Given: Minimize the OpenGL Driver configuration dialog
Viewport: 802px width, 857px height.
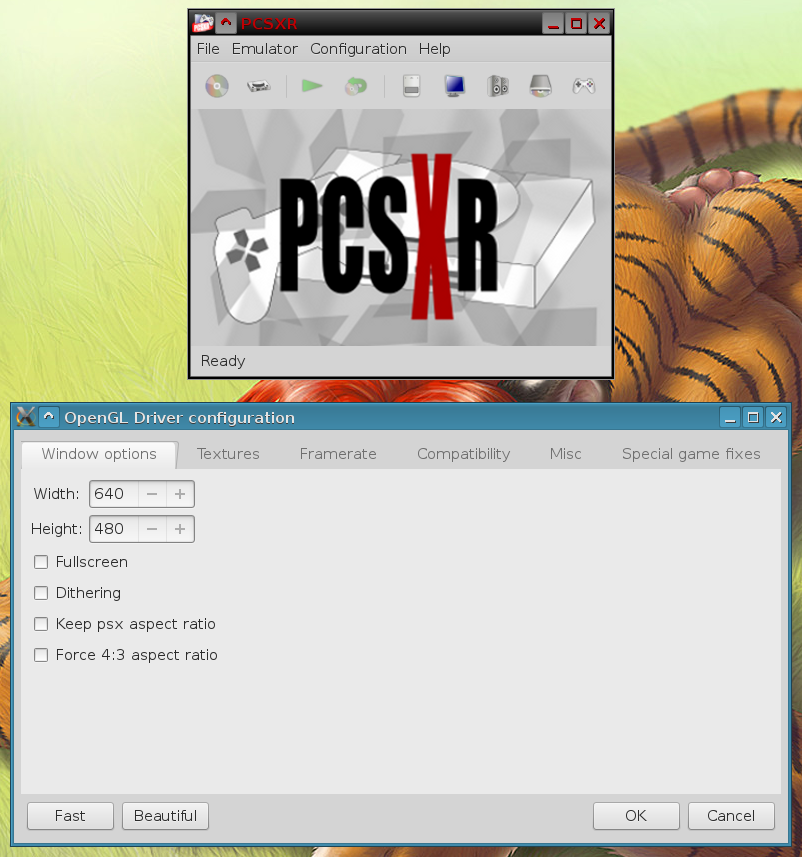Looking at the screenshot, I should 730,417.
